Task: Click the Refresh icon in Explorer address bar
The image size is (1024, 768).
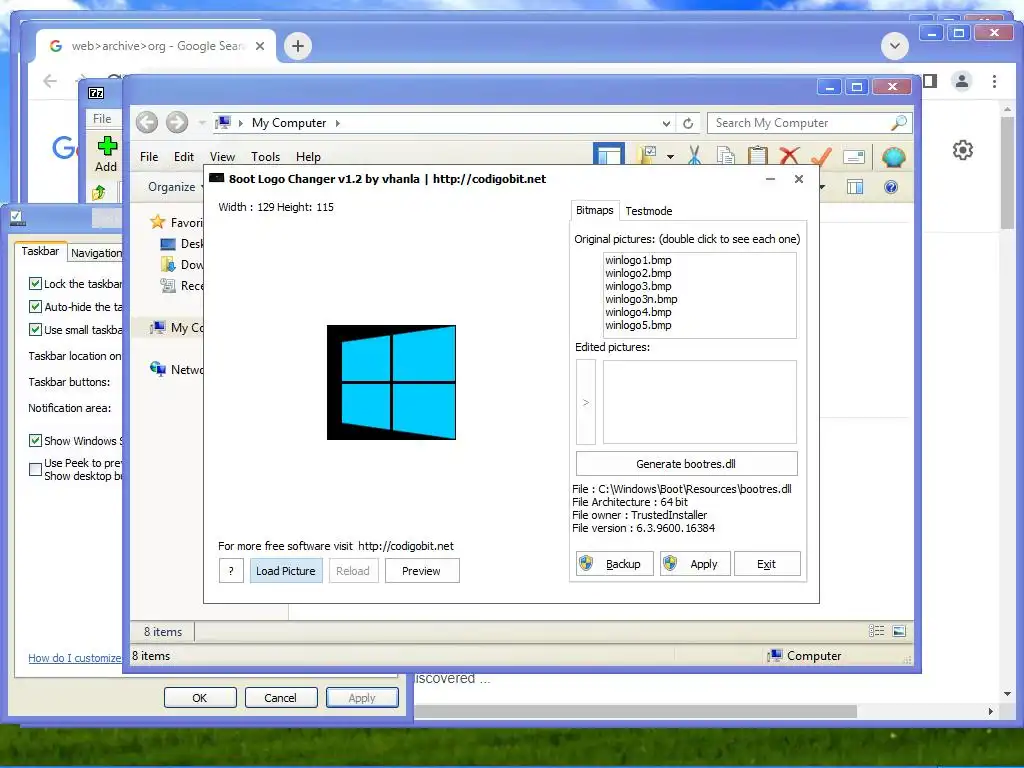Action: click(x=688, y=123)
